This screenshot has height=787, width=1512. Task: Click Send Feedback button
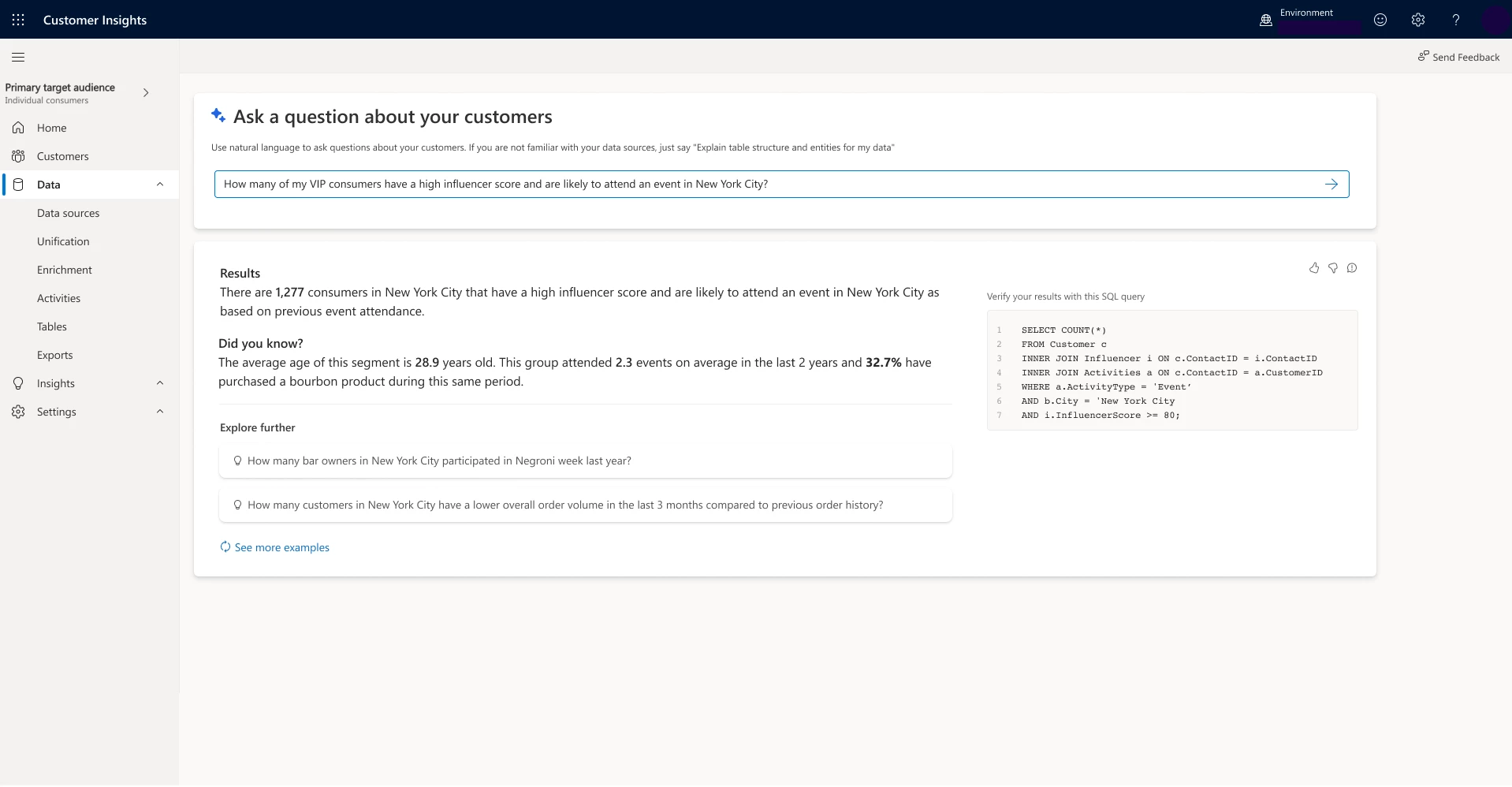click(1458, 57)
